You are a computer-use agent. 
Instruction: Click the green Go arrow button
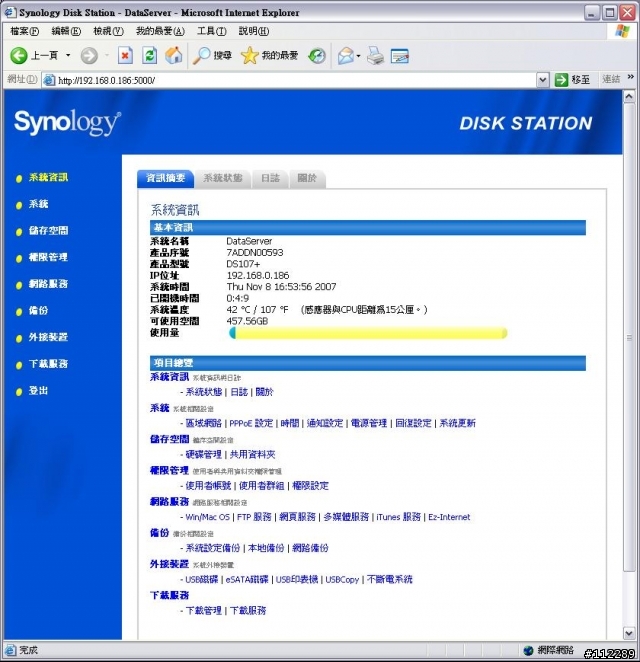pyautogui.click(x=561, y=79)
